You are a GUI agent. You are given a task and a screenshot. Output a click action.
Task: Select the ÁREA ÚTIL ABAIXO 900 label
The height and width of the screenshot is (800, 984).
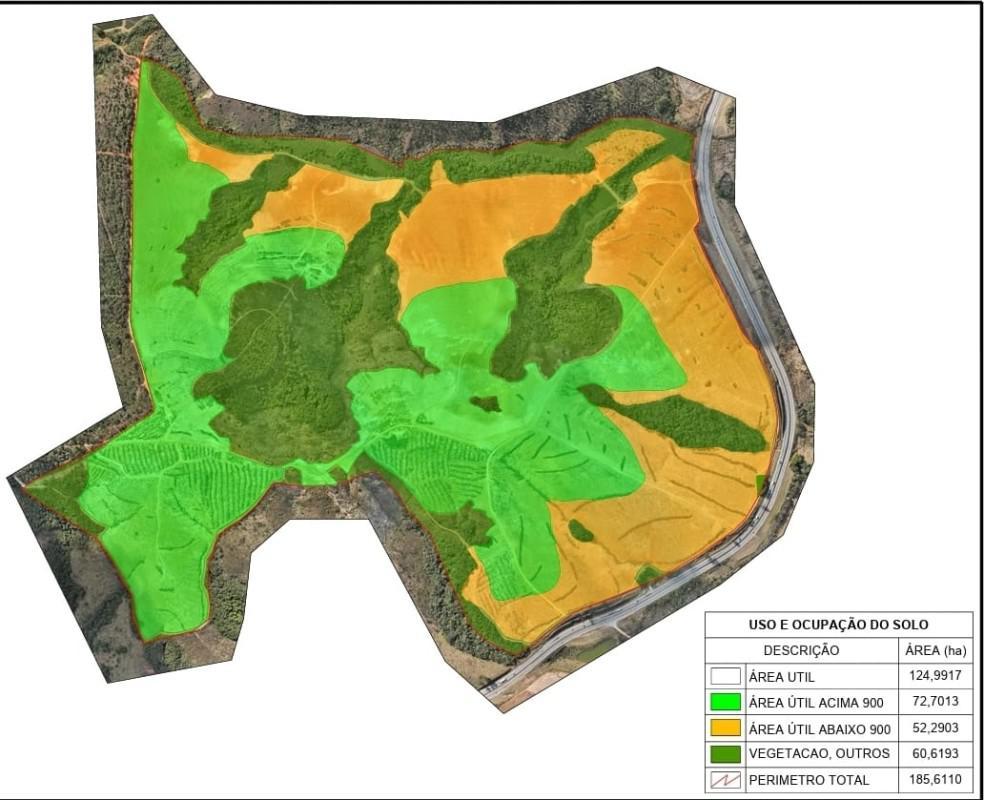(x=819, y=728)
